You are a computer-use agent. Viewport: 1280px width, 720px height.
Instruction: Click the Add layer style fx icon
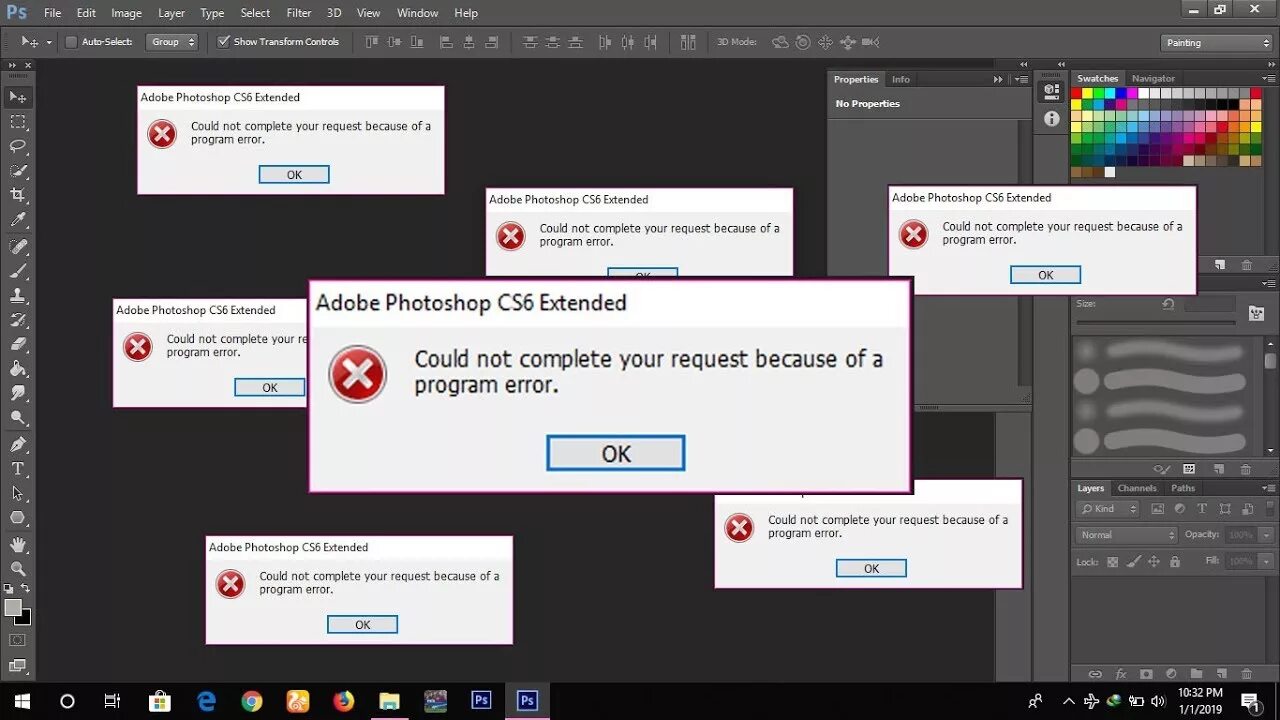pos(1120,675)
